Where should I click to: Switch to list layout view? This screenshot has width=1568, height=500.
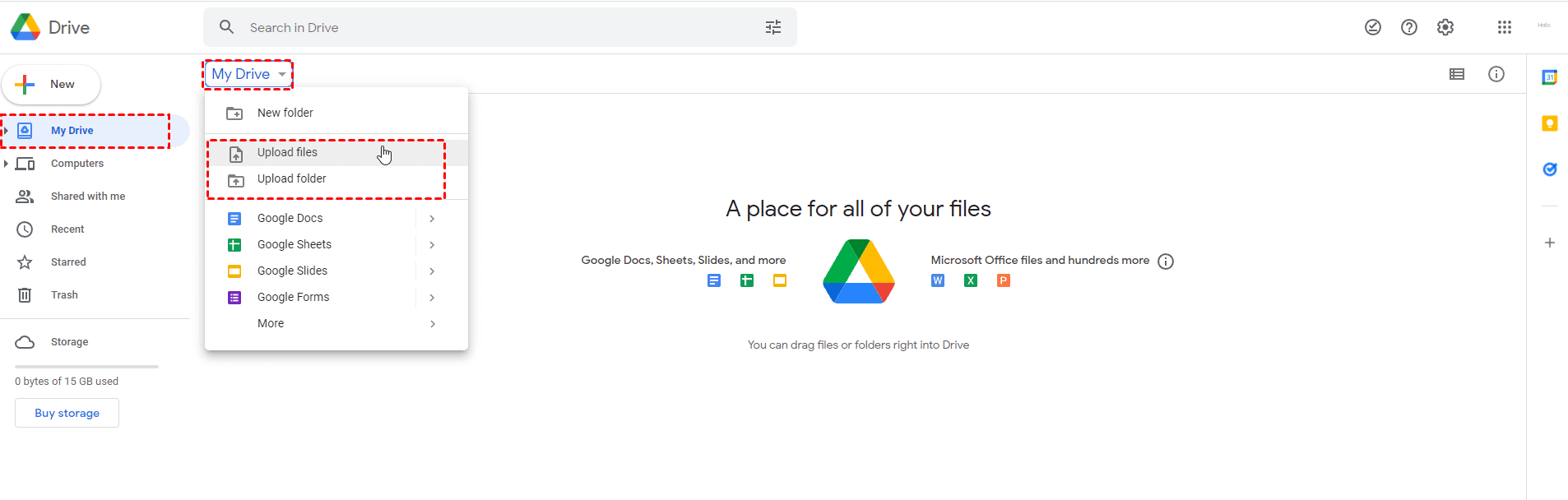point(1457,74)
